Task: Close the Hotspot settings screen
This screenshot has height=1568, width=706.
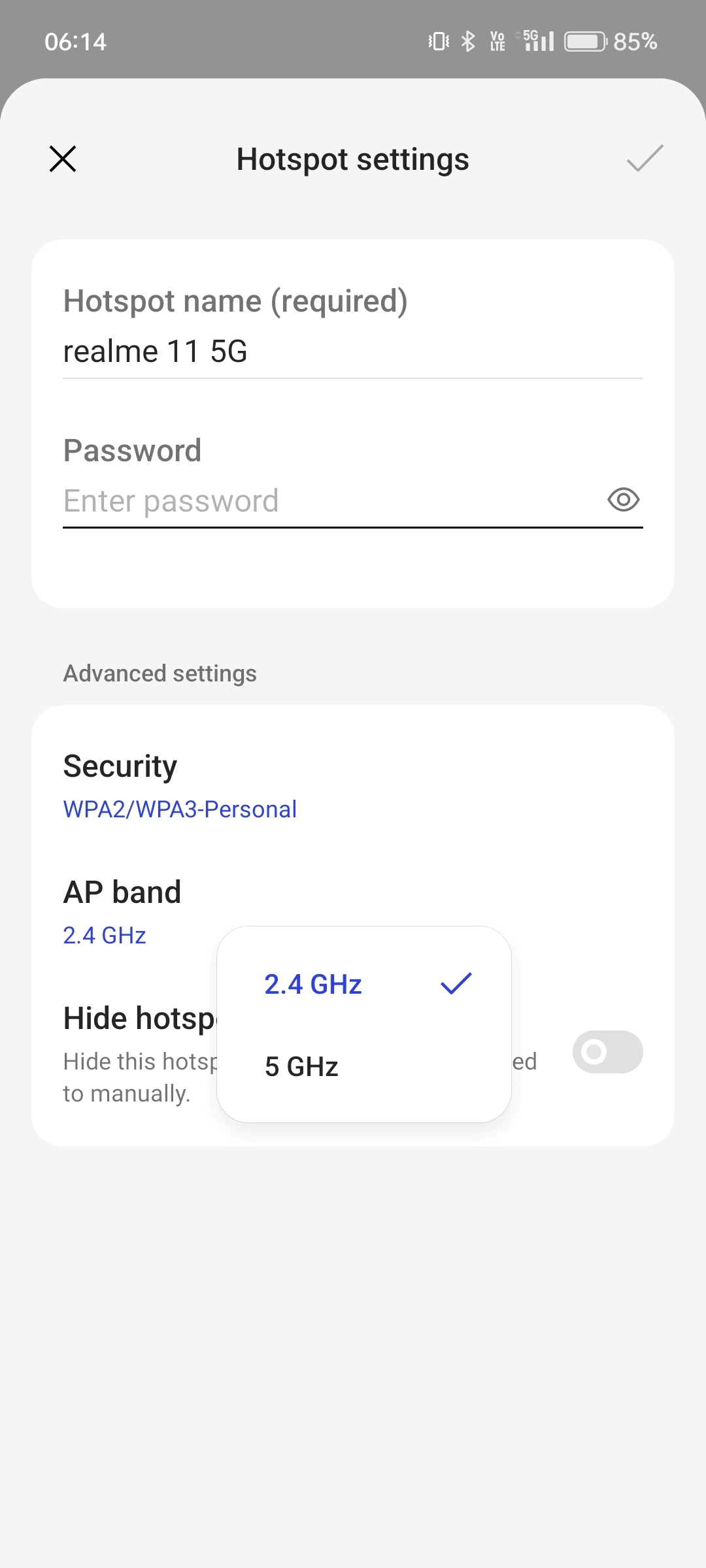Action: coord(63,159)
